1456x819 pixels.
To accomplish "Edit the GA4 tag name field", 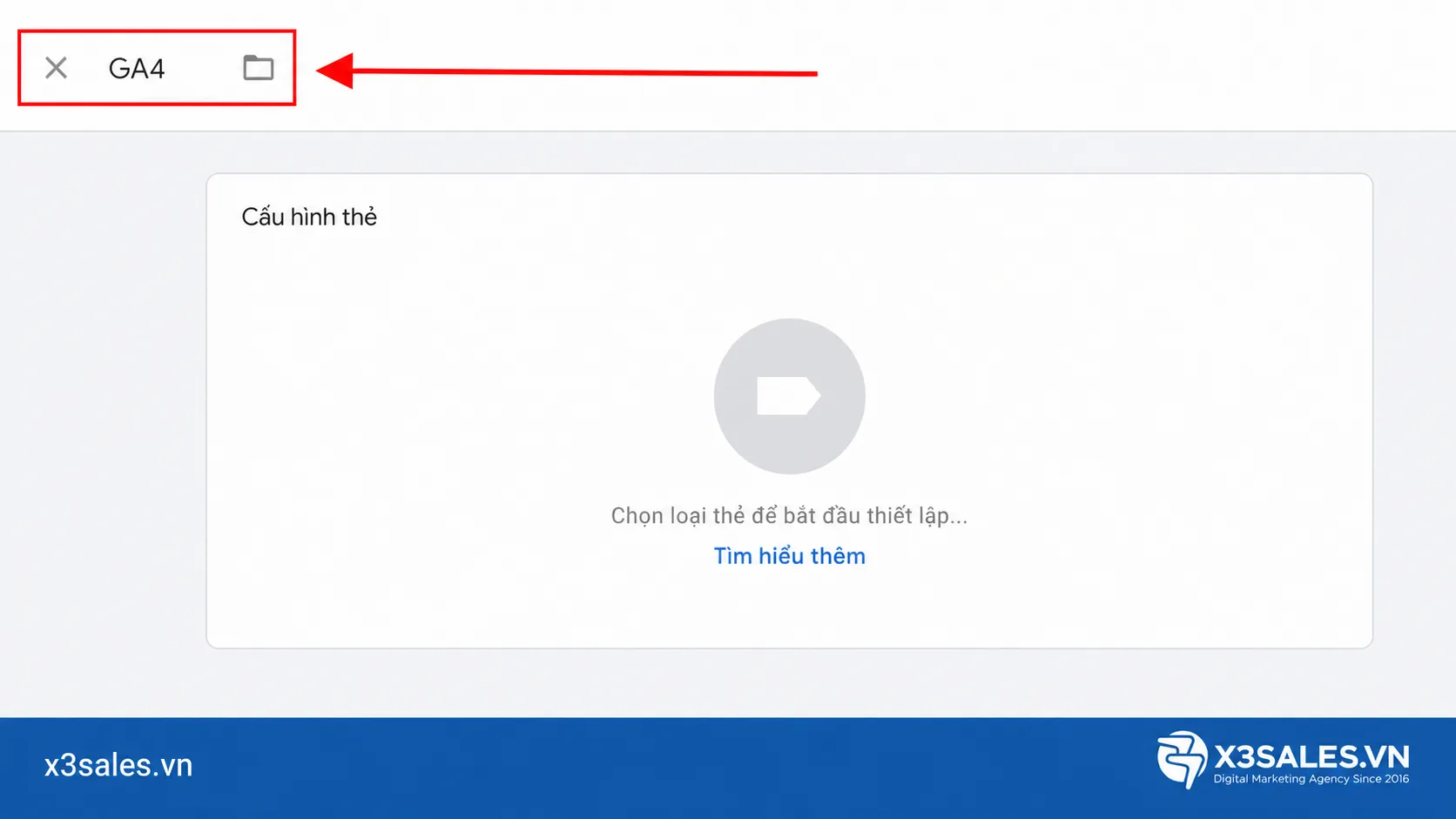I will (x=137, y=69).
